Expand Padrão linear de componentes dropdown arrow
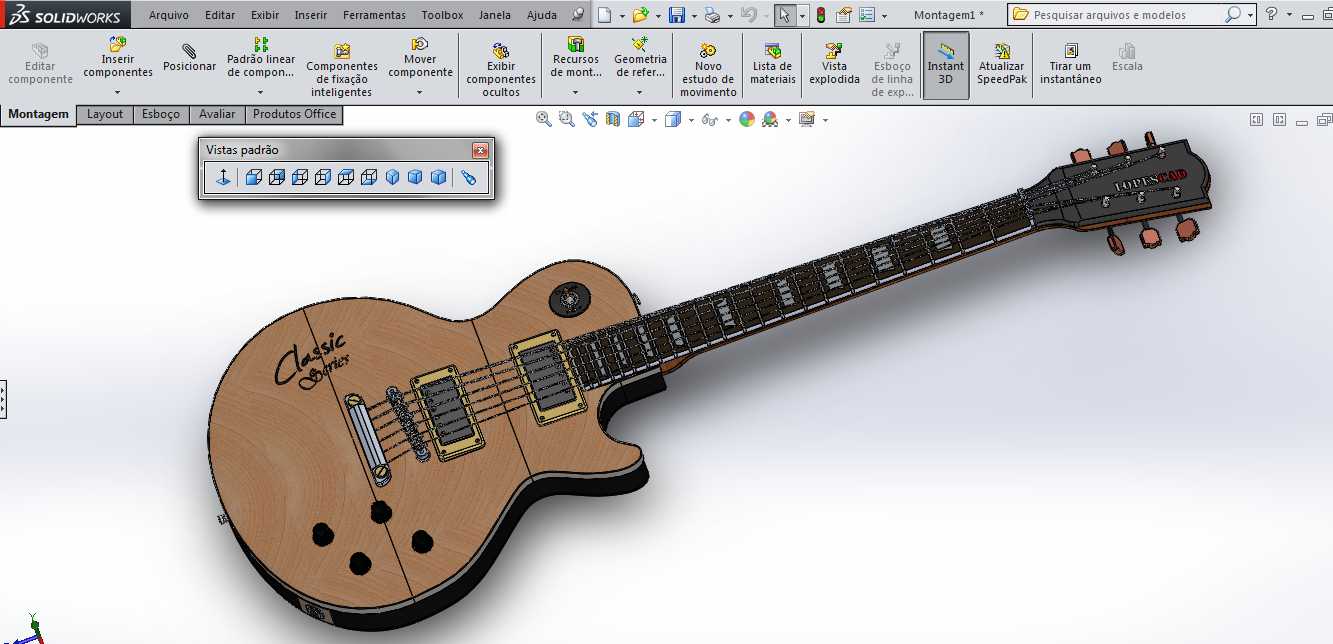1333x644 pixels. coord(261,92)
